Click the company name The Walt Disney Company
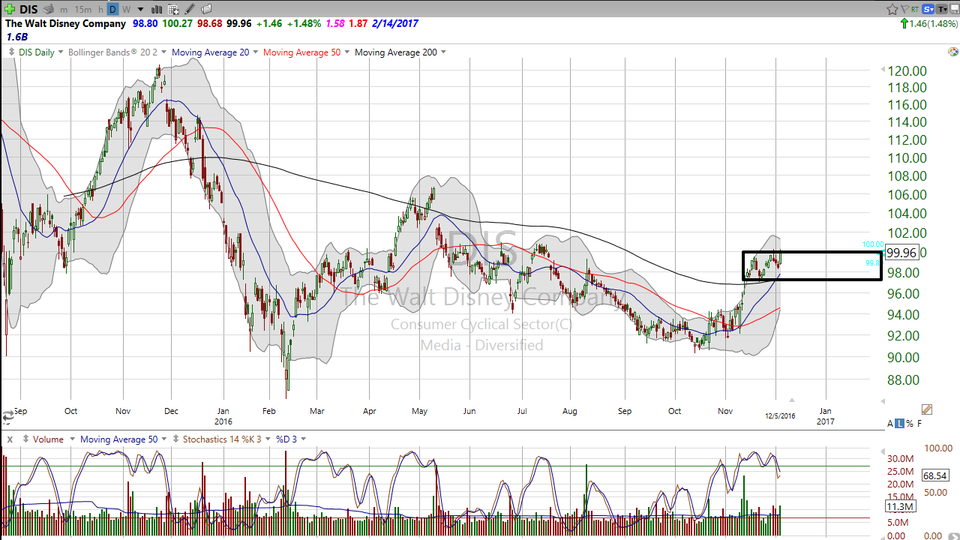 coord(66,23)
